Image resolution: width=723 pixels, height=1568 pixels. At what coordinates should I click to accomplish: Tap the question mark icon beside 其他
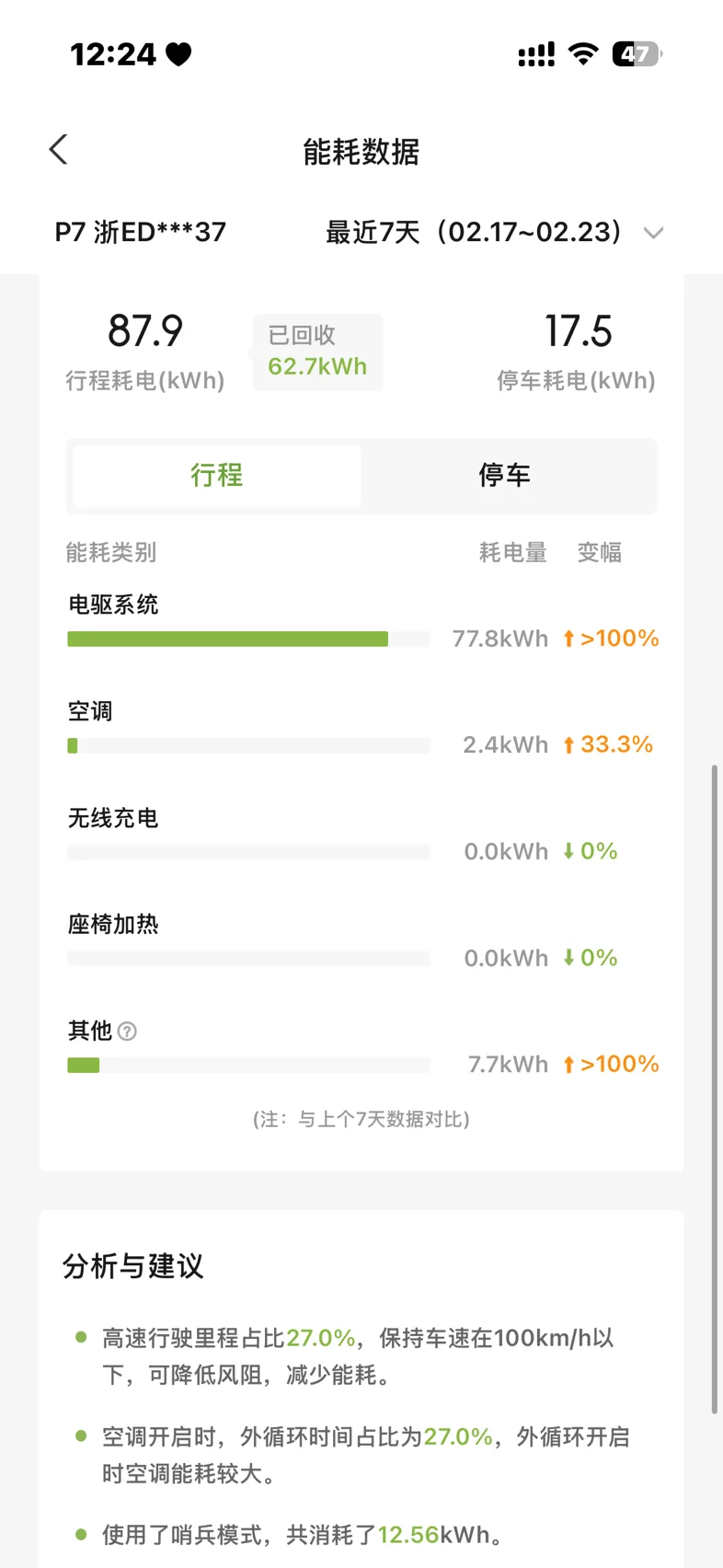click(128, 1032)
